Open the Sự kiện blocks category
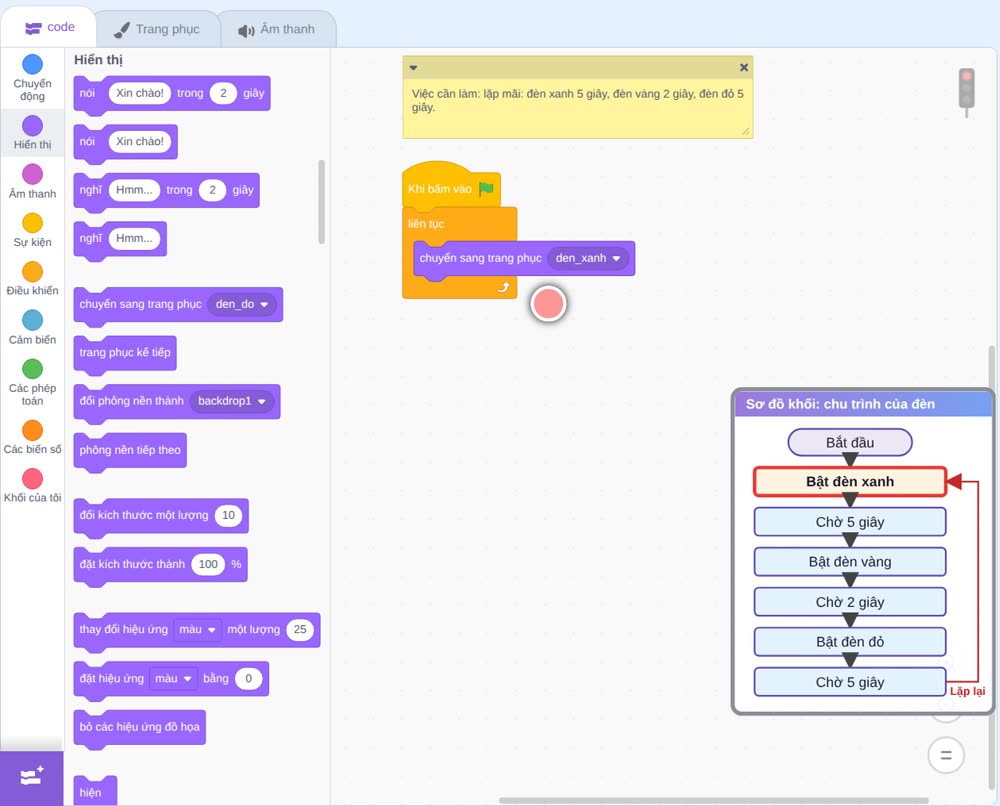This screenshot has height=806, width=1000. [33, 230]
